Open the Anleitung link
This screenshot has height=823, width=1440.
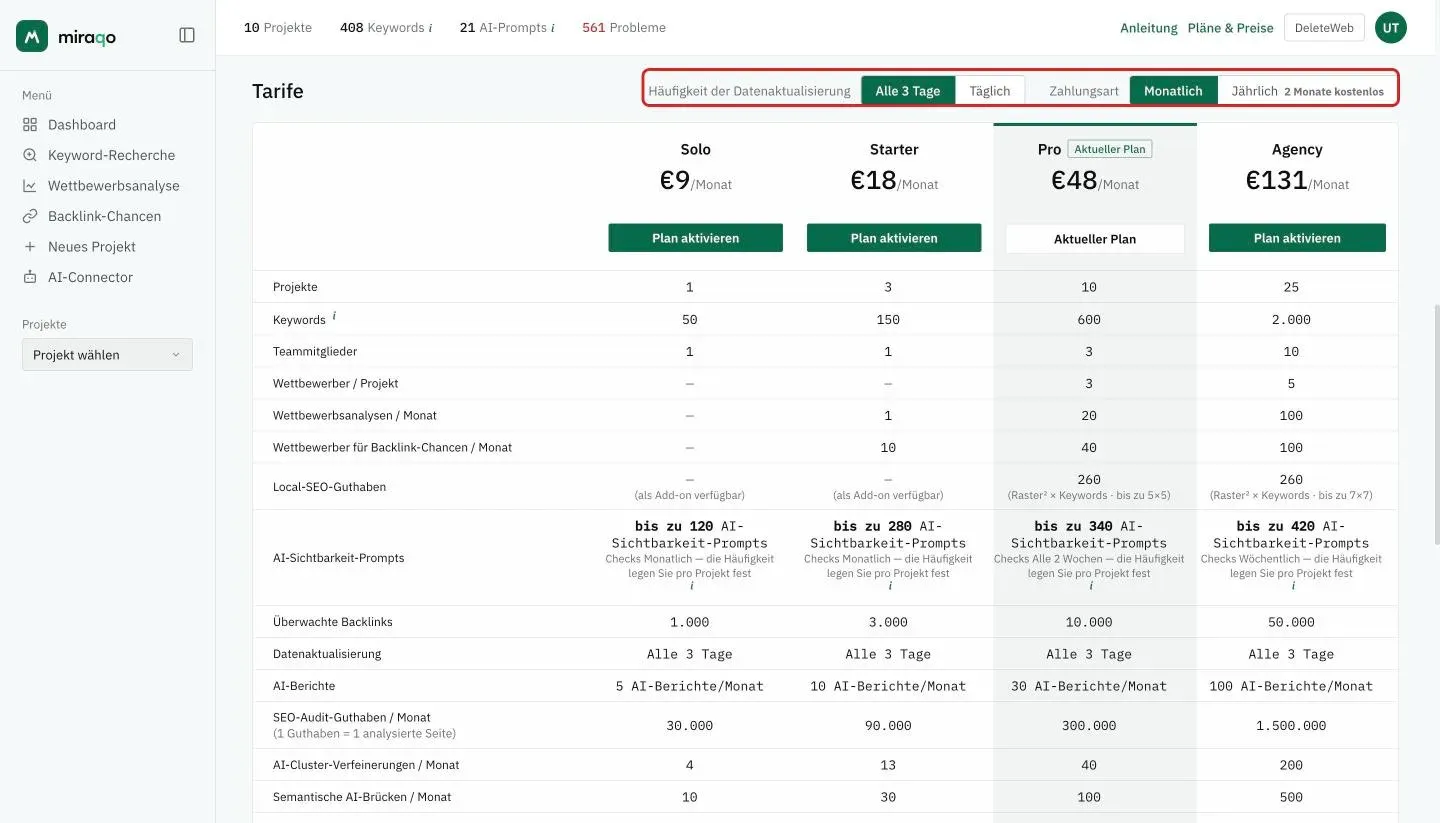pyautogui.click(x=1149, y=28)
